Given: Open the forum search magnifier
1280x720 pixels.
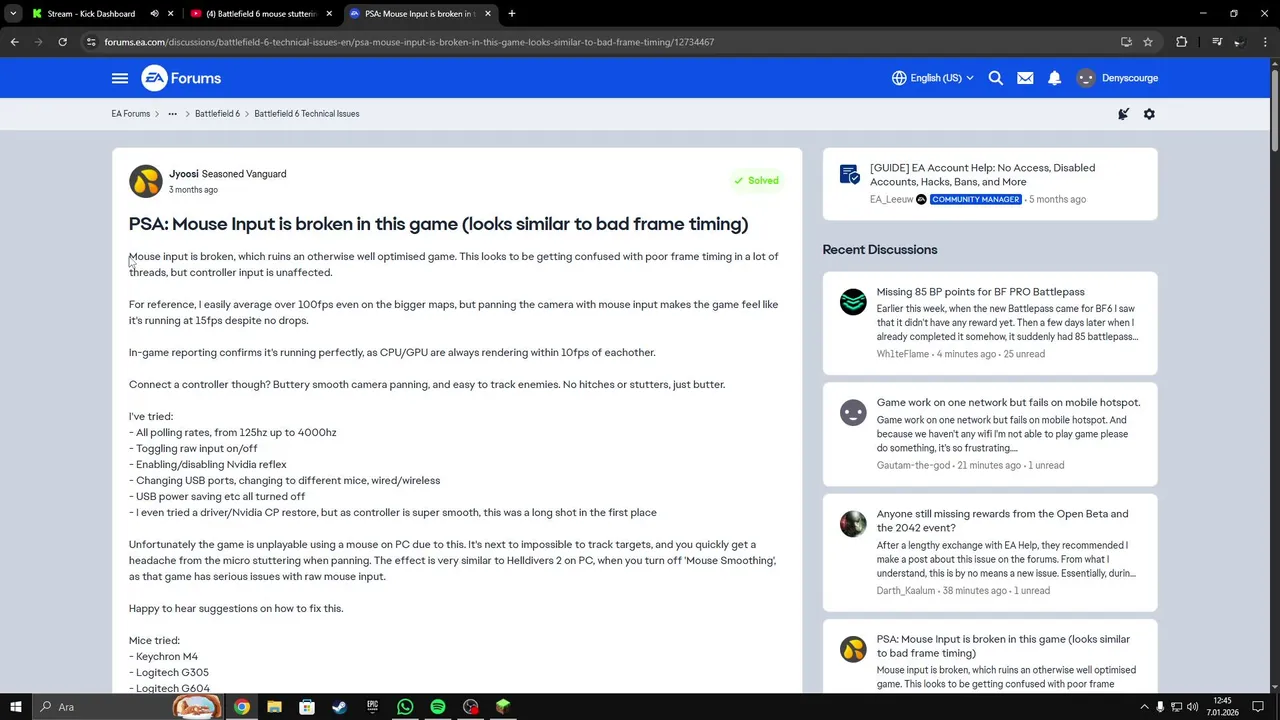Looking at the screenshot, I should click(x=996, y=78).
